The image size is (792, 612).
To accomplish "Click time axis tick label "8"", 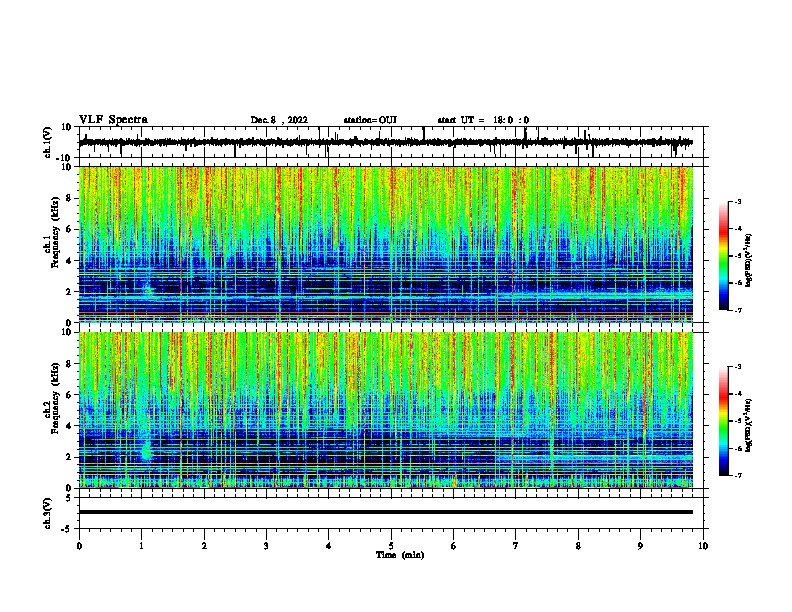I will [578, 546].
